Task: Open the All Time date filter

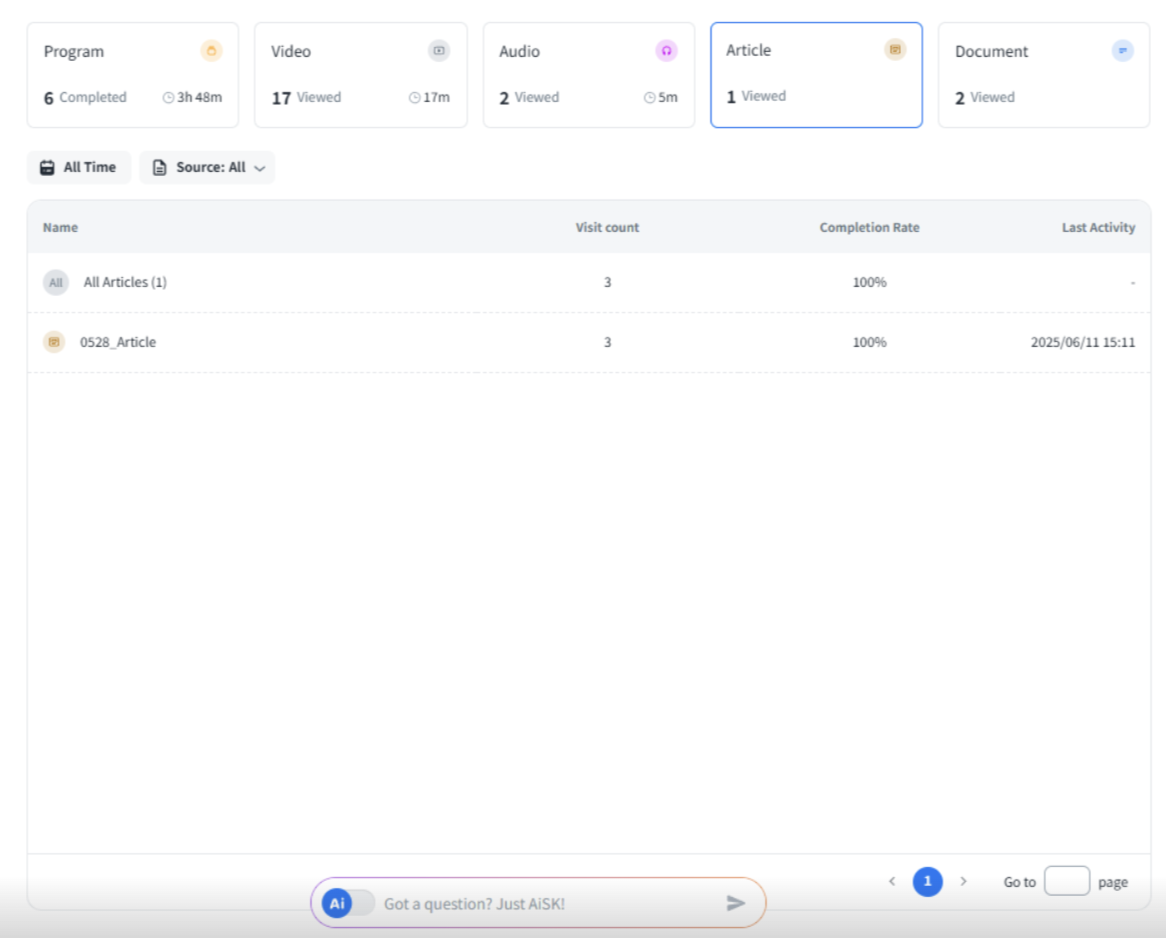Action: coord(79,168)
